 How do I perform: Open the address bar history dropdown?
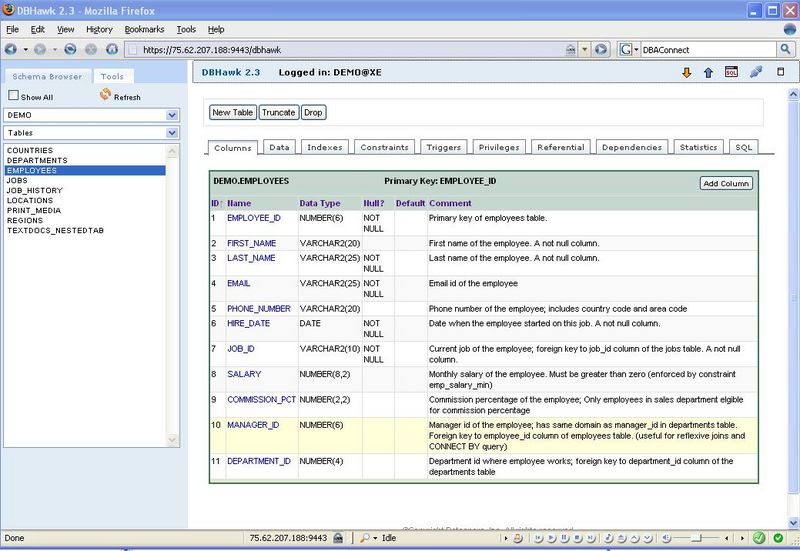click(585, 49)
